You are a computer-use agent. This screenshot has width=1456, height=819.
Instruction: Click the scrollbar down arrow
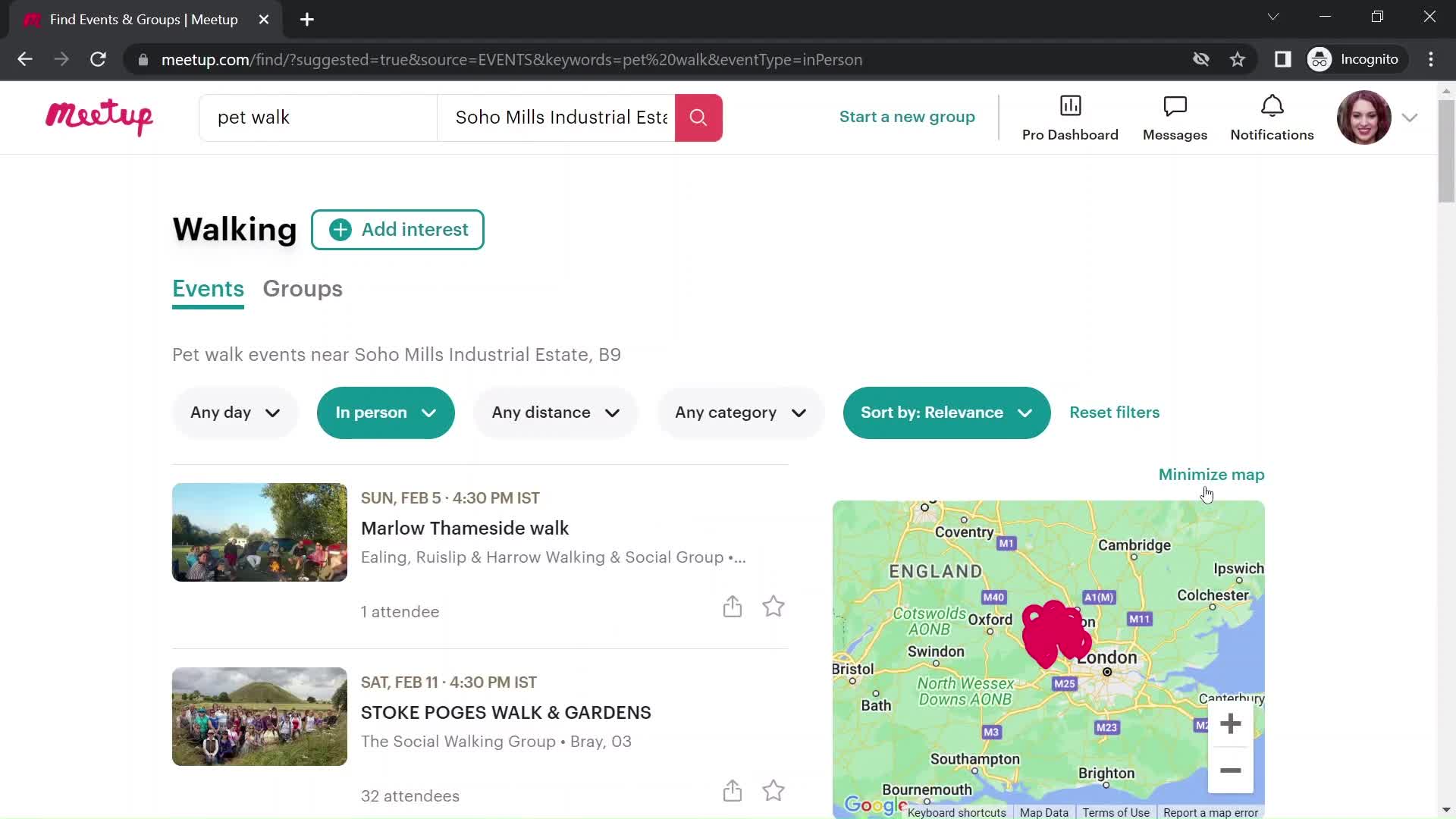tap(1446, 810)
